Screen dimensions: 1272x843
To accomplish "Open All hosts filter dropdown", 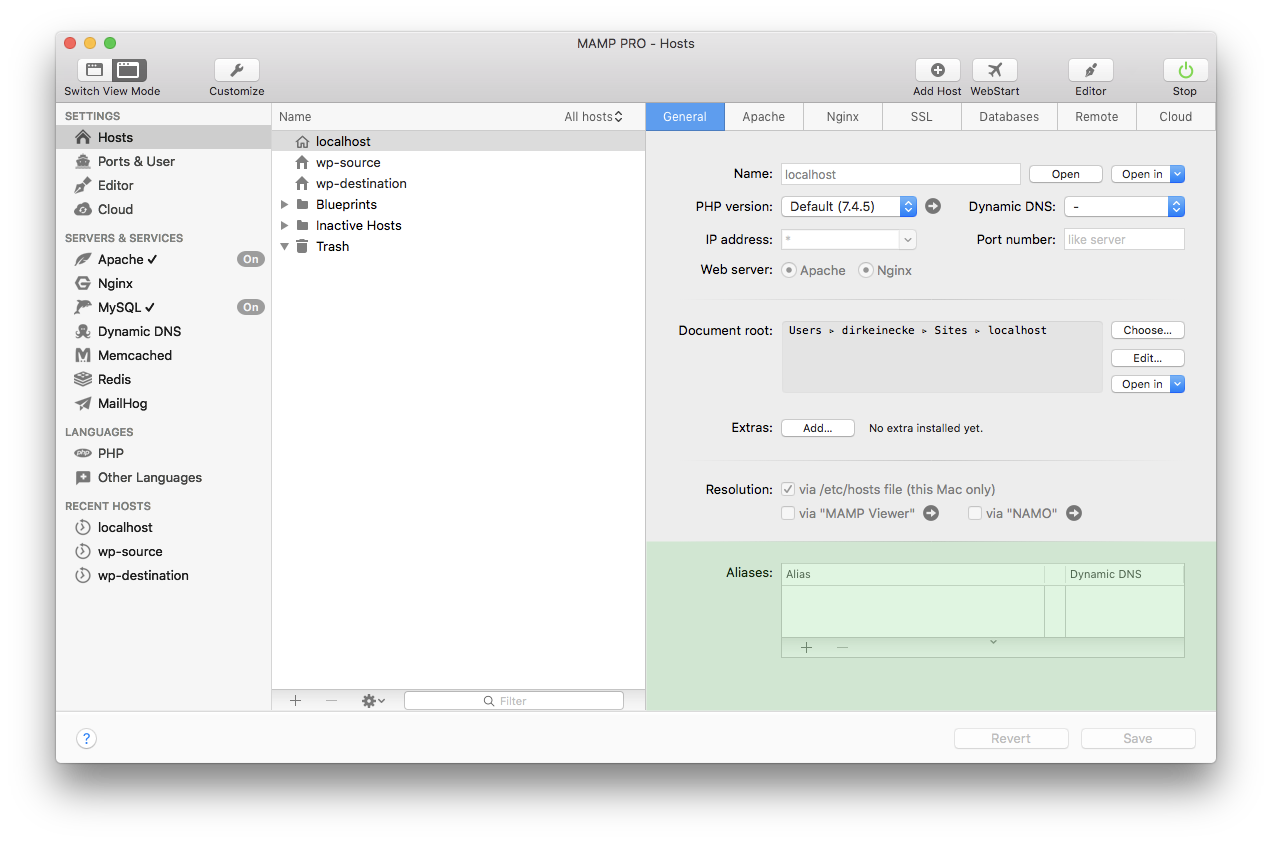I will pyautogui.click(x=593, y=117).
